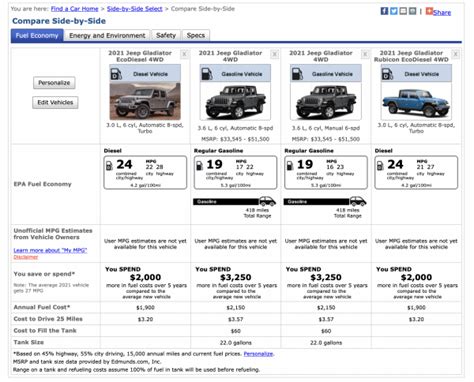Go to Side-by-Side Select breadcrumb

135,9
